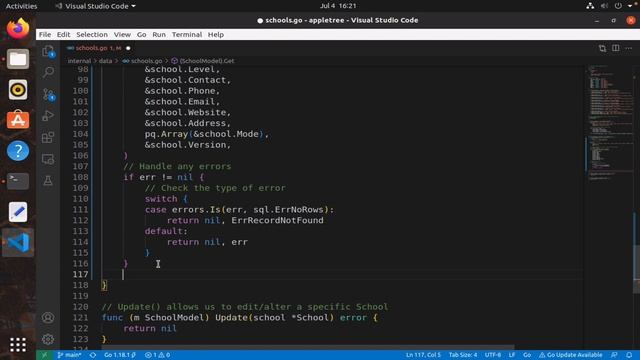Click the network icon in the system tray
Viewport: 640px width, 360px height.
tap(590, 6)
